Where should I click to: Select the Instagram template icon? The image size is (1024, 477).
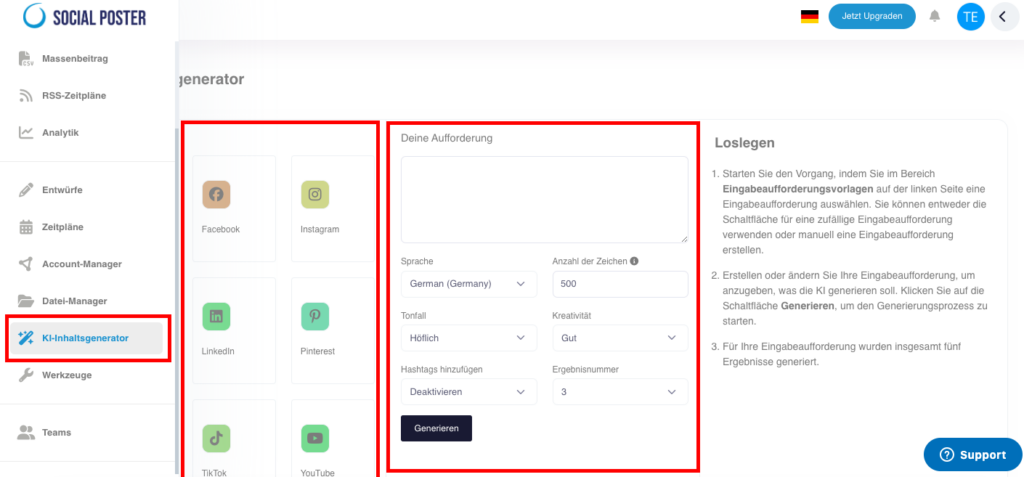(x=315, y=195)
